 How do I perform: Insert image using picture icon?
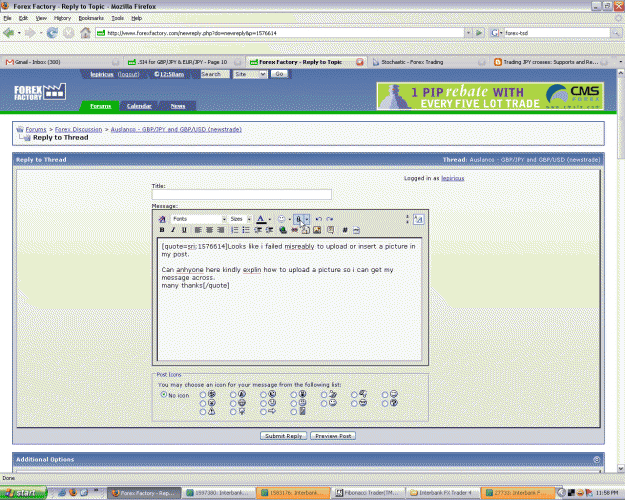(317, 230)
